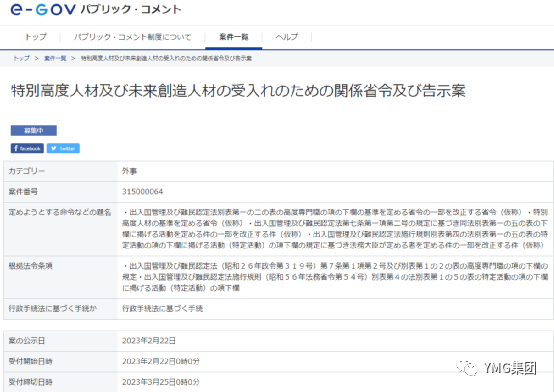Image resolution: width=554 pixels, height=392 pixels.
Task: Select the case number 315000064
Action: pyautogui.click(x=142, y=192)
